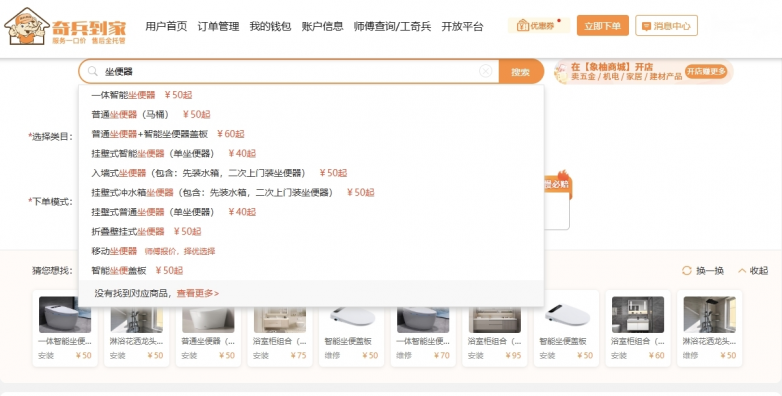
Task: Collapse recommendations with 收起
Action: point(753,270)
